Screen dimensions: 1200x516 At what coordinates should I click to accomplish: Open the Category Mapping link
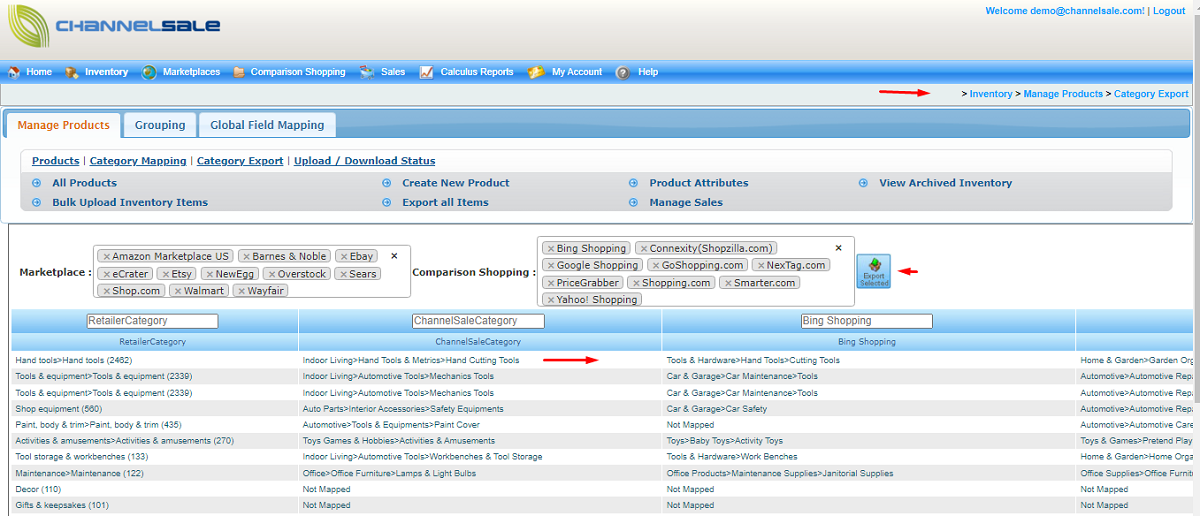138,161
